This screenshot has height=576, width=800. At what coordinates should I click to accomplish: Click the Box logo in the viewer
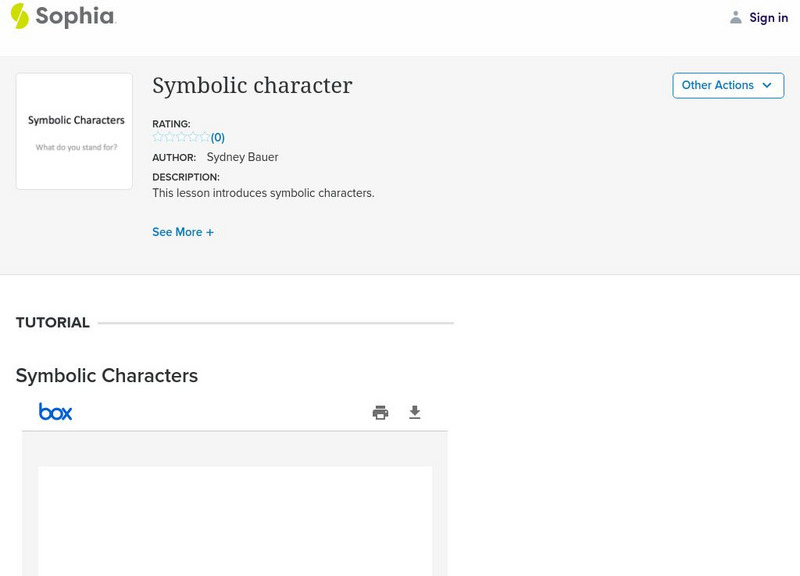55,411
